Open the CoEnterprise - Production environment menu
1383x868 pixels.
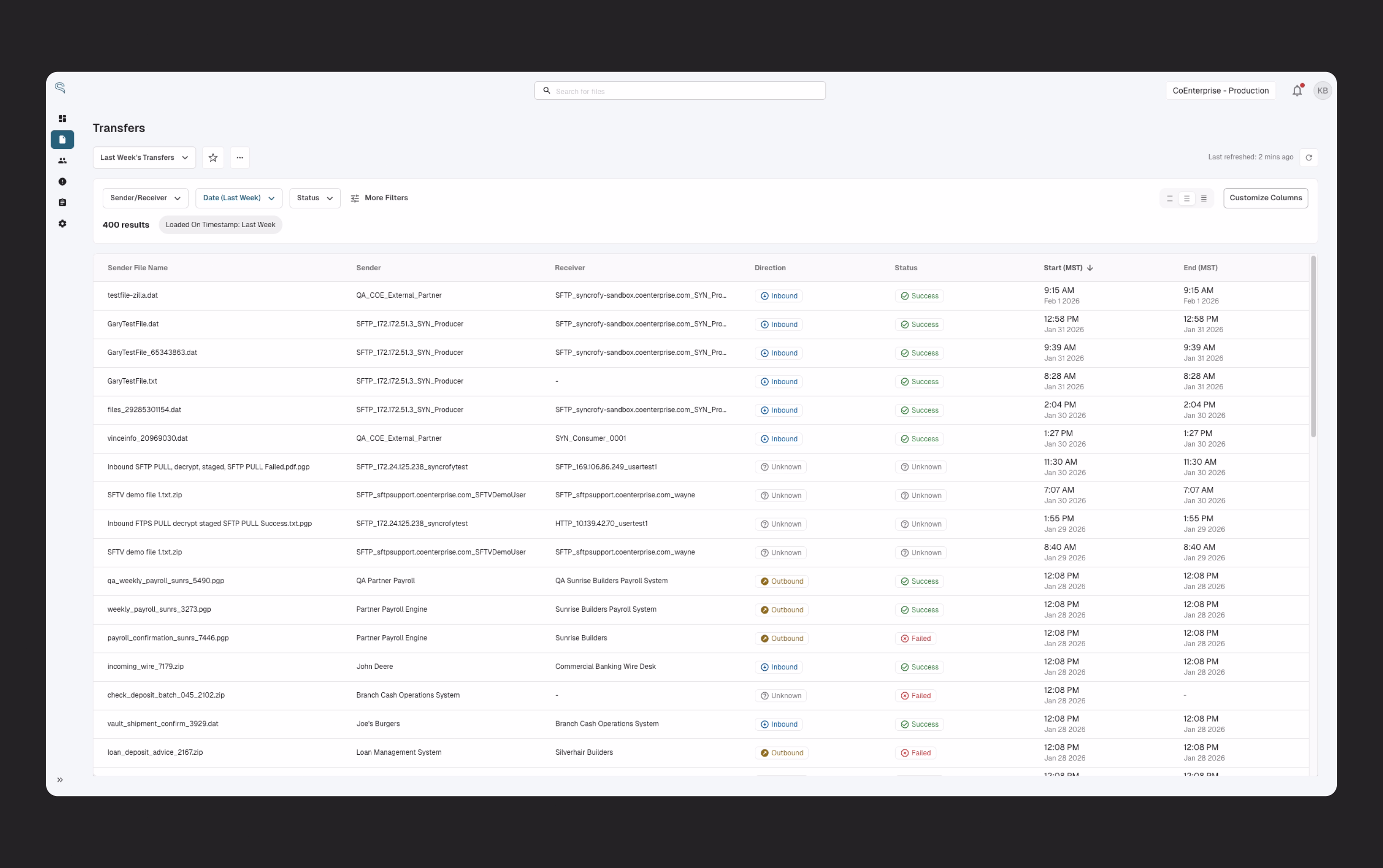[x=1221, y=90]
